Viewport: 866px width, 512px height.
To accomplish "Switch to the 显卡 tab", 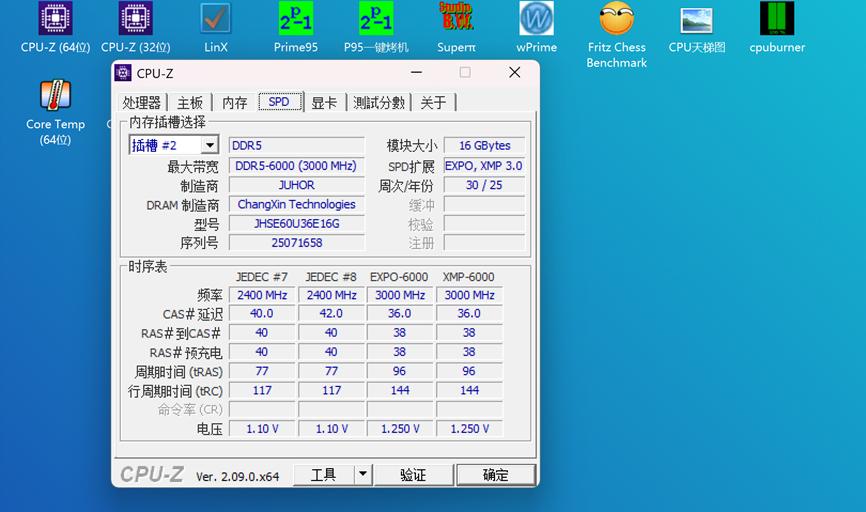I will click(x=324, y=102).
